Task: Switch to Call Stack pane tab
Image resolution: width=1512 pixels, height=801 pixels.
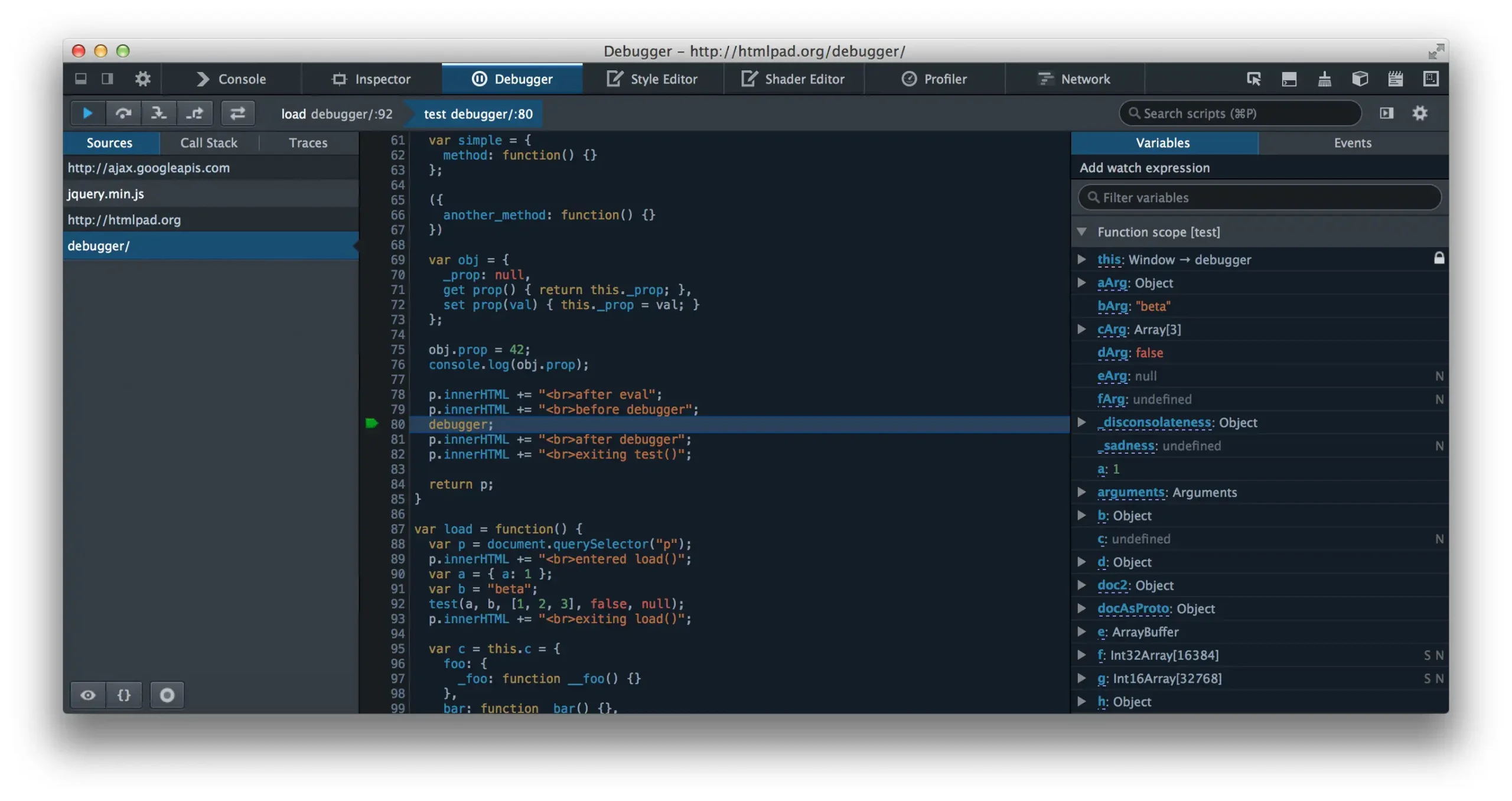Action: tap(208, 143)
